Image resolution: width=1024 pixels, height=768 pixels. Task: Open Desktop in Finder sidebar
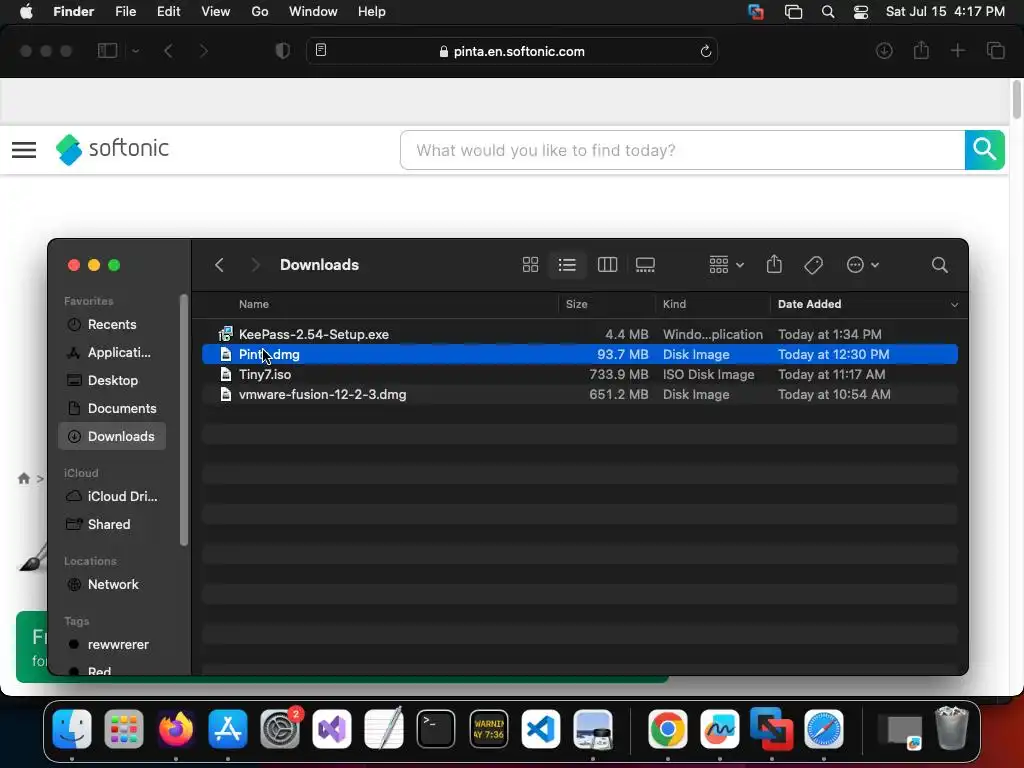click(112, 381)
